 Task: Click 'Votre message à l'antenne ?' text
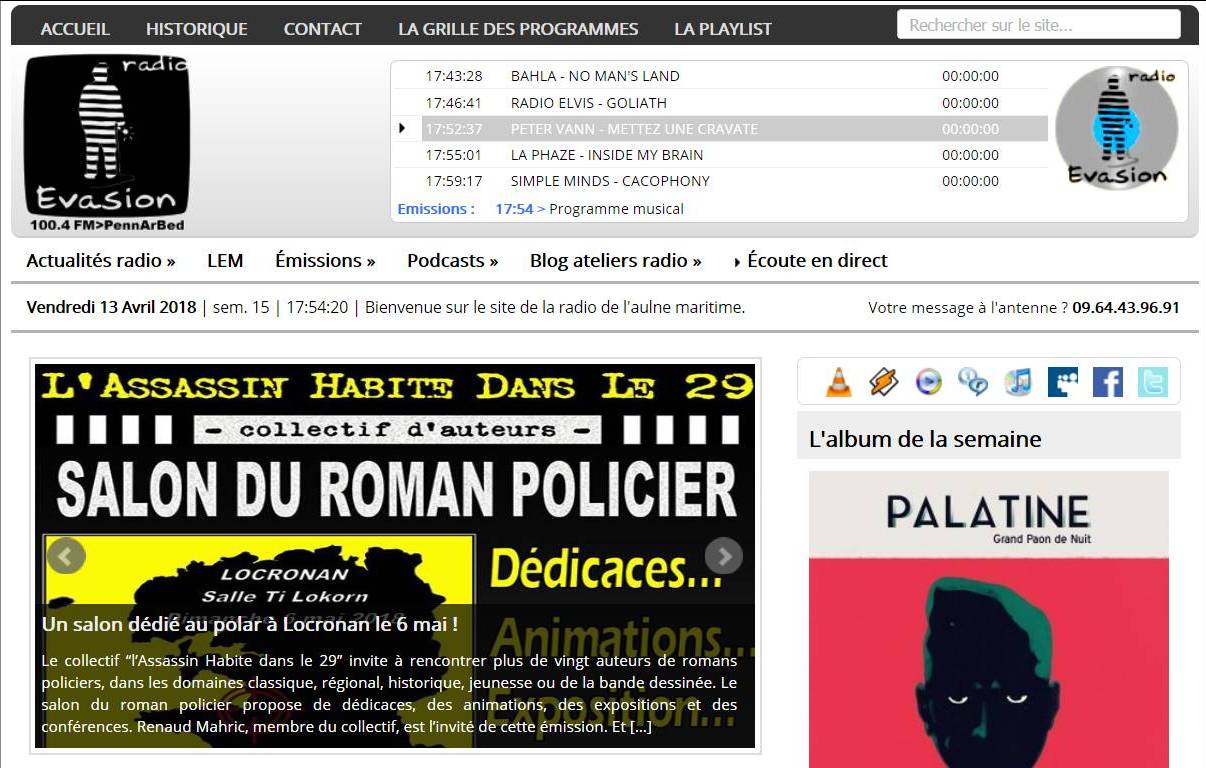(968, 307)
